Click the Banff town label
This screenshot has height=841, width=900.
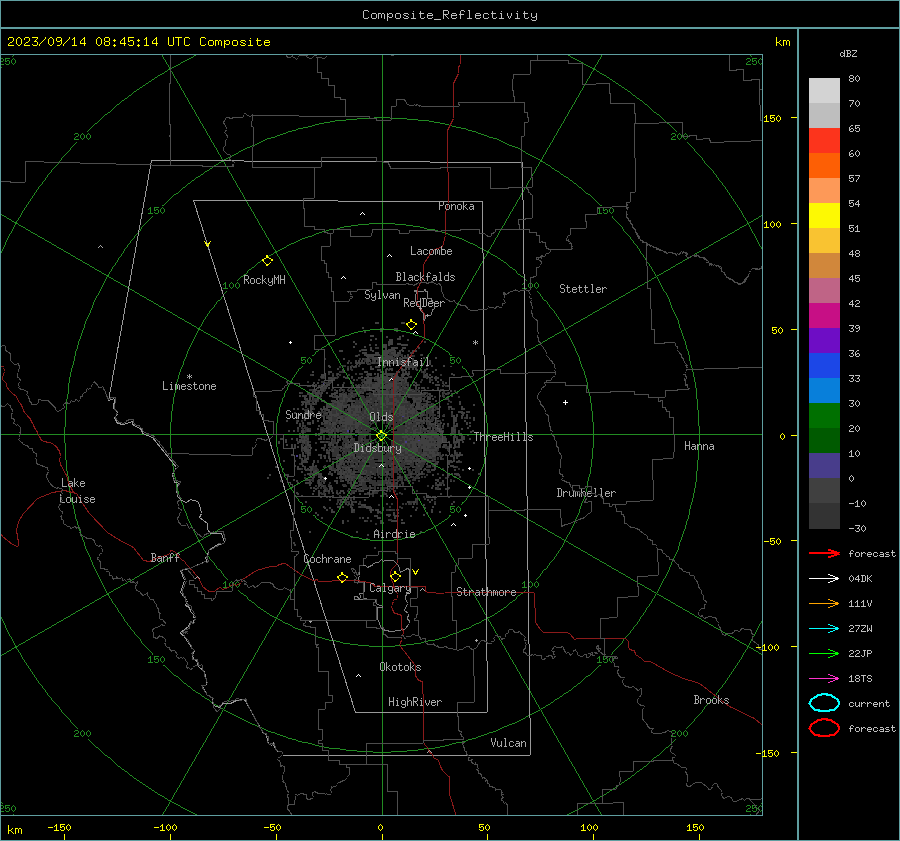165,557
